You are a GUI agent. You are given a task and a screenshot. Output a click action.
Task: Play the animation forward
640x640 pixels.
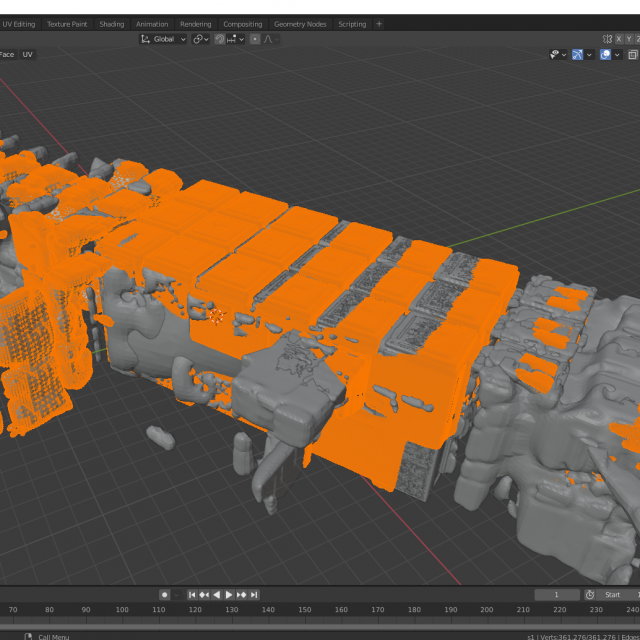pyautogui.click(x=229, y=595)
